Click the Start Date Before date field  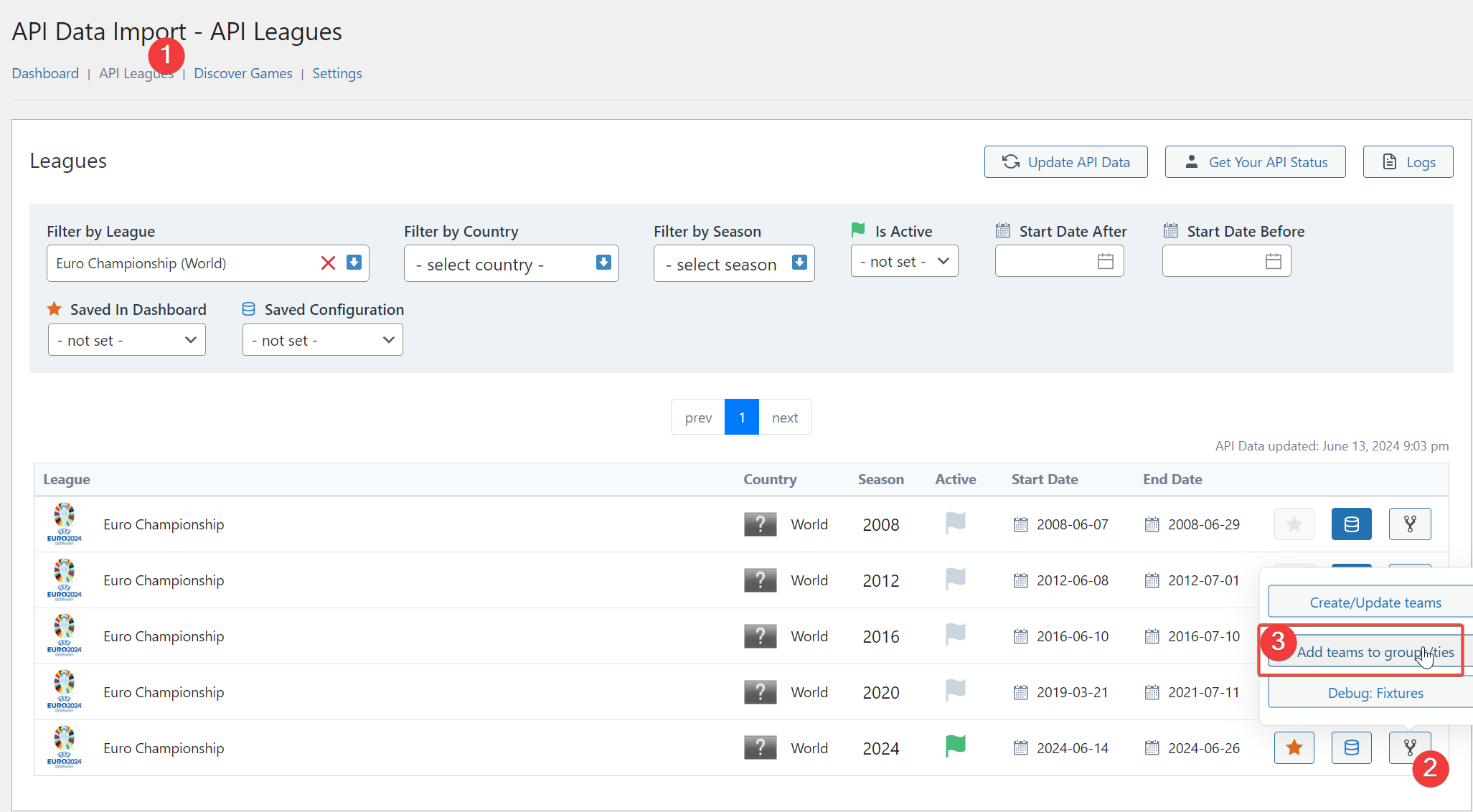[1226, 261]
